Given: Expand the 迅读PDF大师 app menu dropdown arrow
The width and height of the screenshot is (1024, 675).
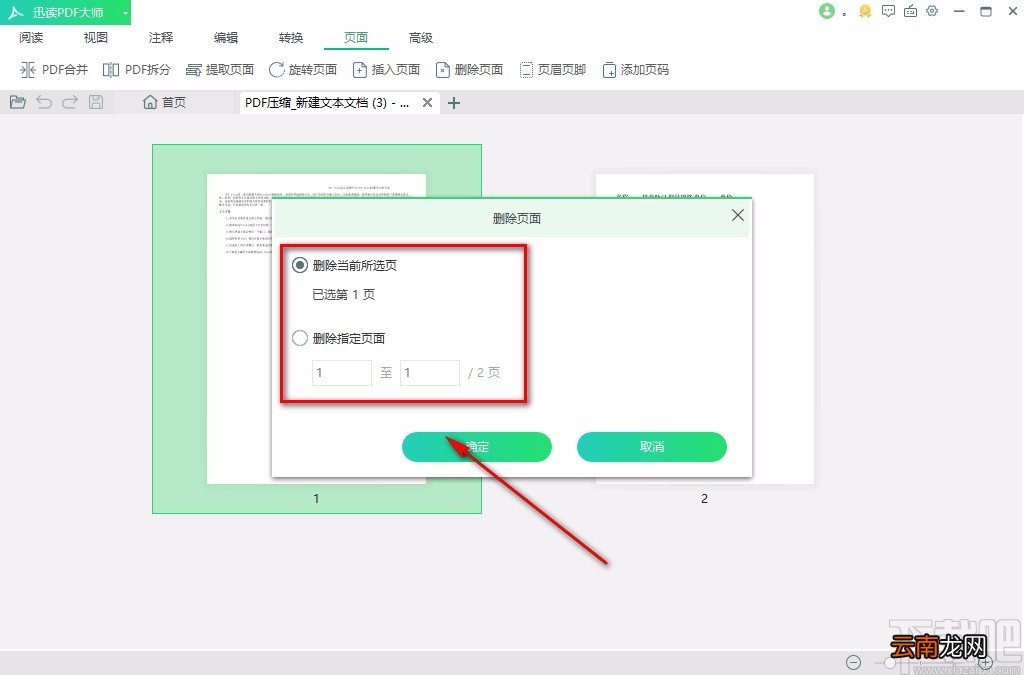Looking at the screenshot, I should [124, 12].
